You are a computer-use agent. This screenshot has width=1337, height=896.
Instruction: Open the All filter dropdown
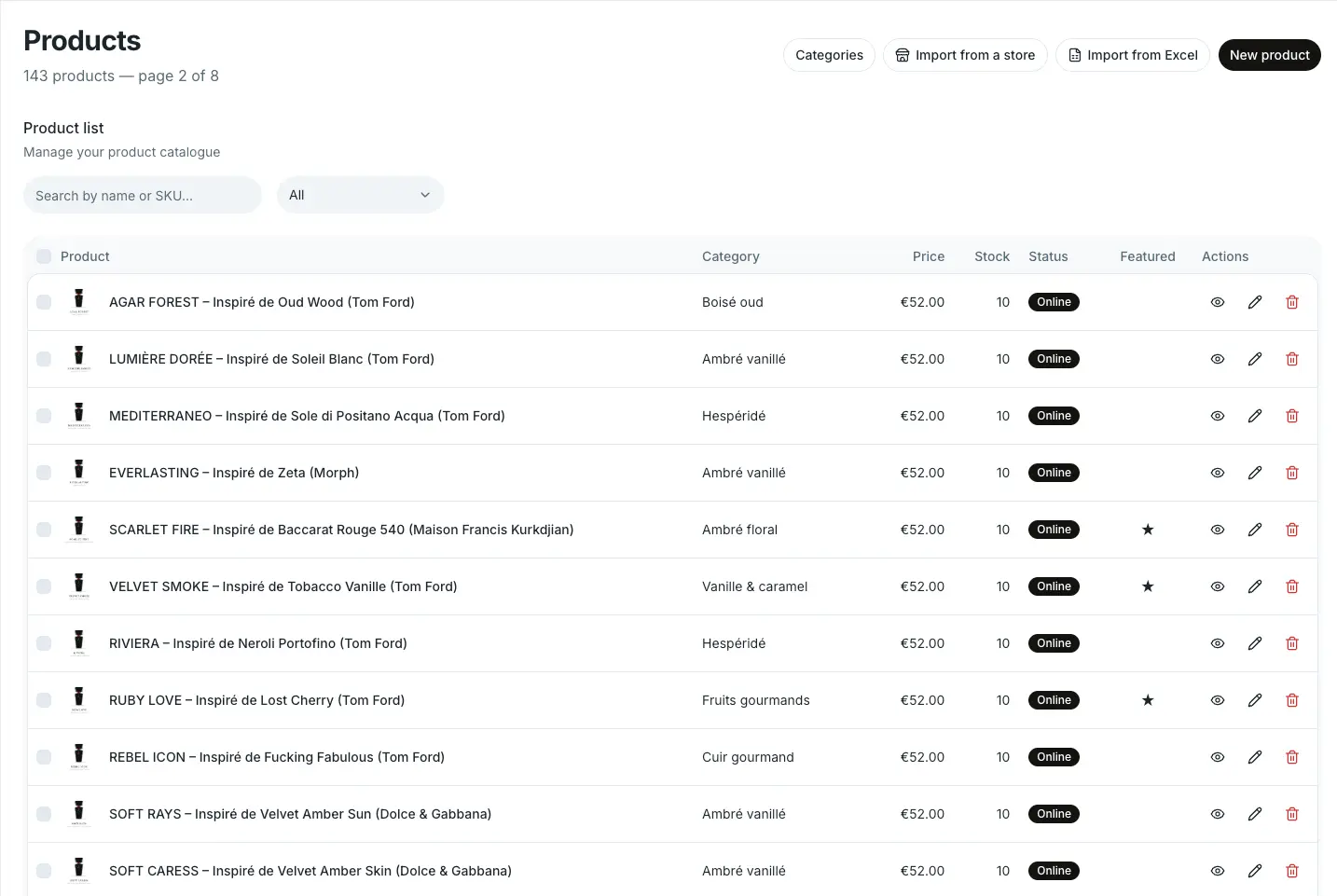coord(361,195)
